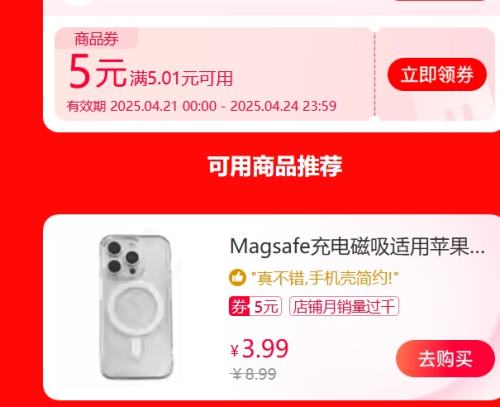Click the Magsafe ring on the case image
This screenshot has width=500, height=407.
[x=136, y=306]
